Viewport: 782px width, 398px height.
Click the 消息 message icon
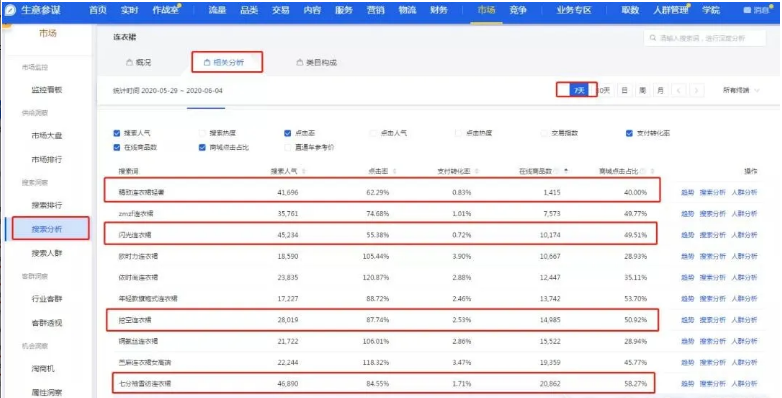747,10
